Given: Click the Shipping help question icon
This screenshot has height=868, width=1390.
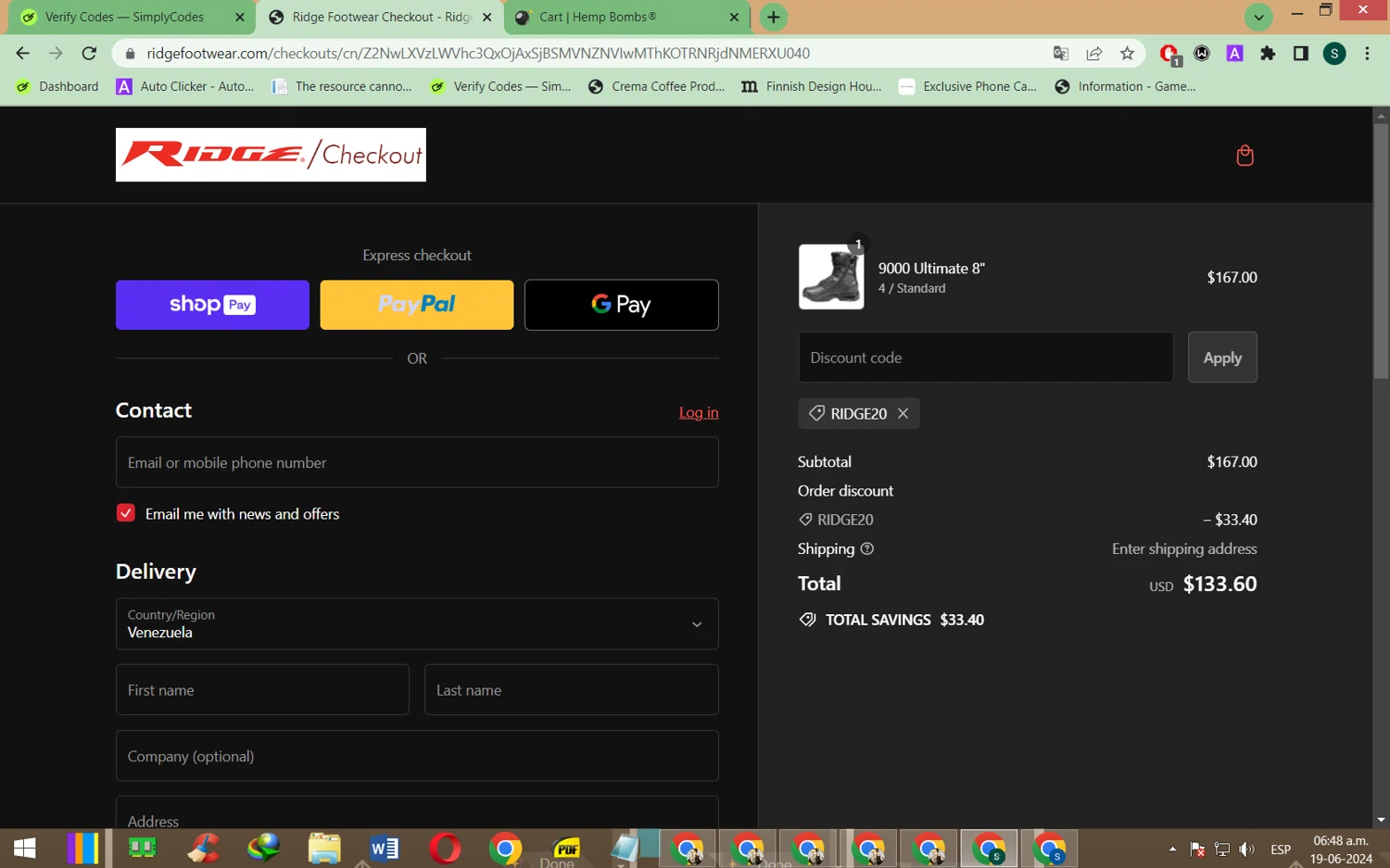Looking at the screenshot, I should [x=867, y=548].
